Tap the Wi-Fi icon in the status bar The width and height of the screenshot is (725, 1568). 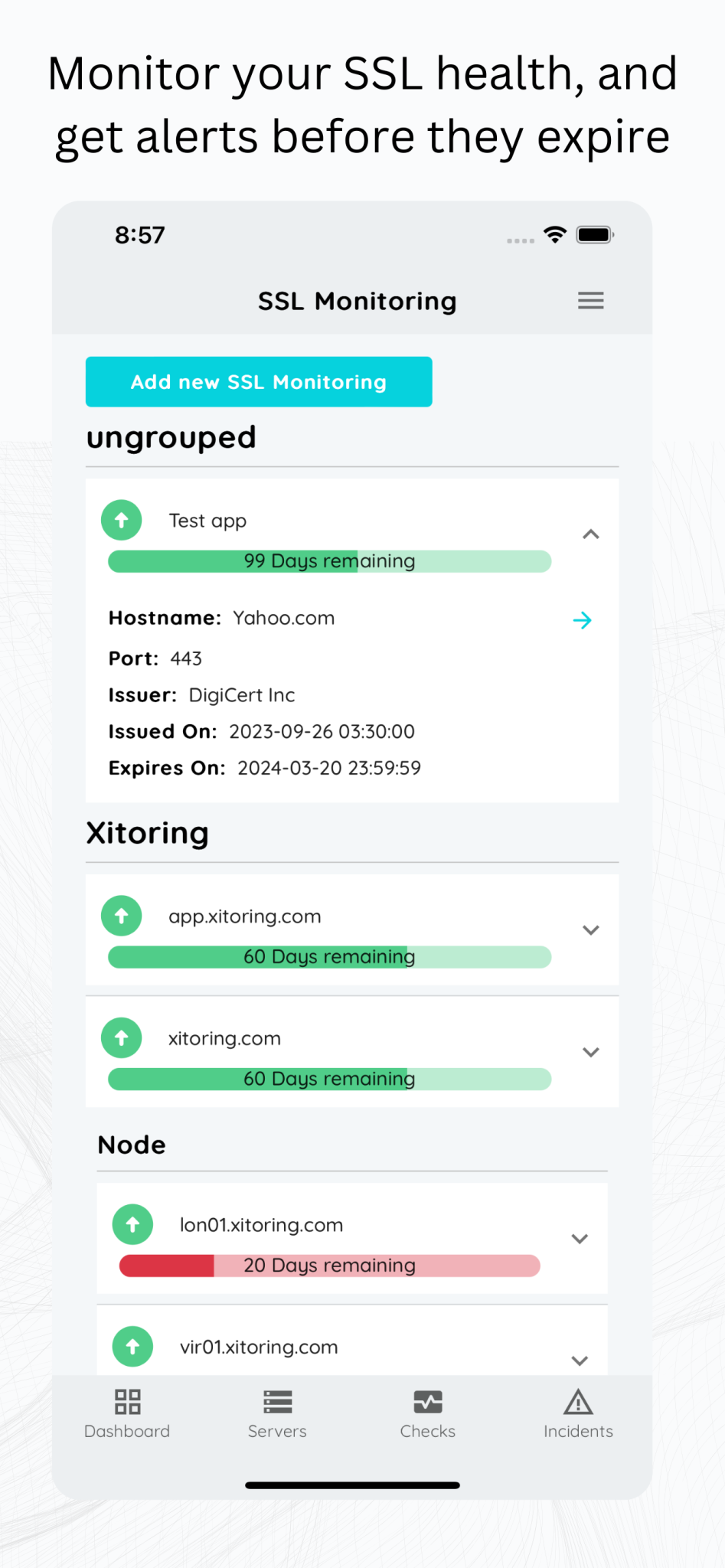point(554,234)
